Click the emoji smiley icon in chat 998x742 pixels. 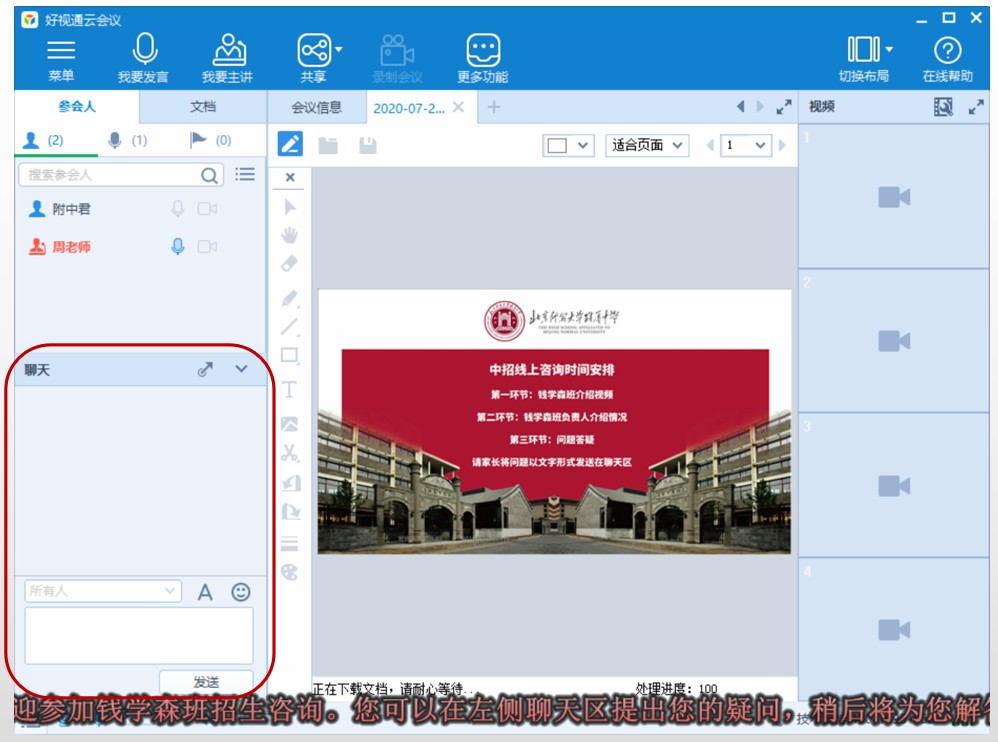(x=241, y=592)
